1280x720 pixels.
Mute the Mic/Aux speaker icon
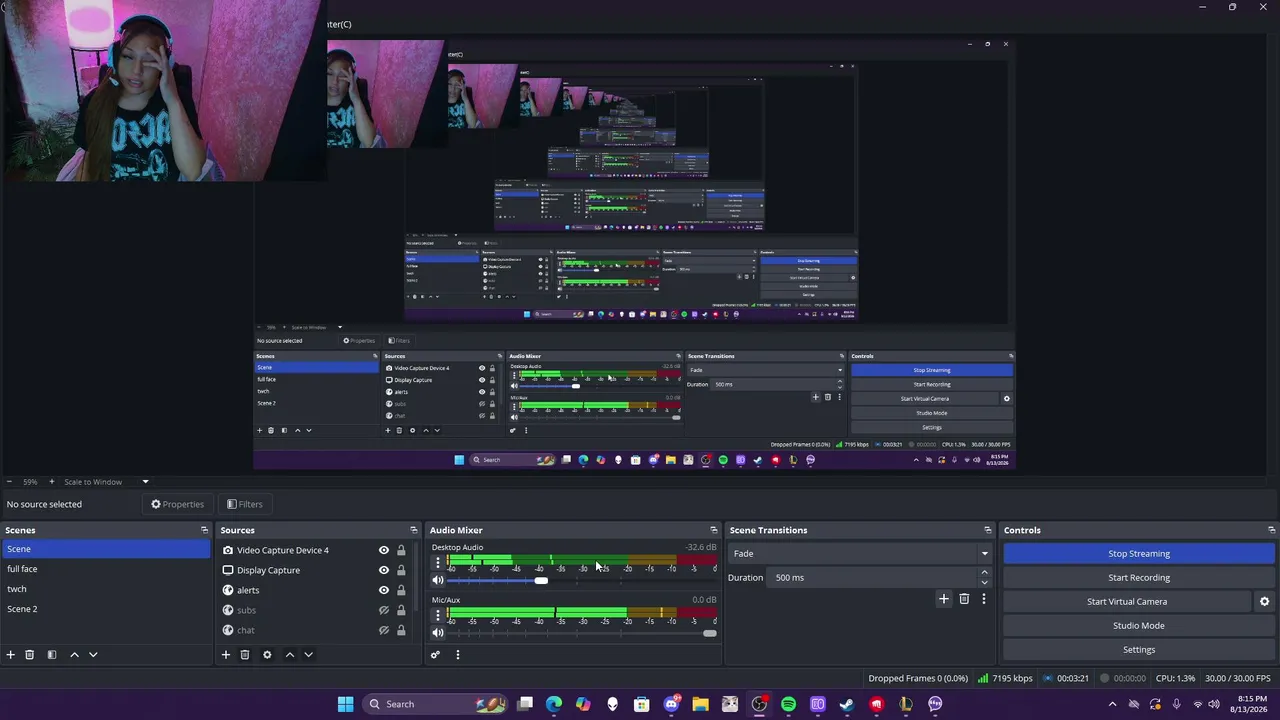[437, 633]
